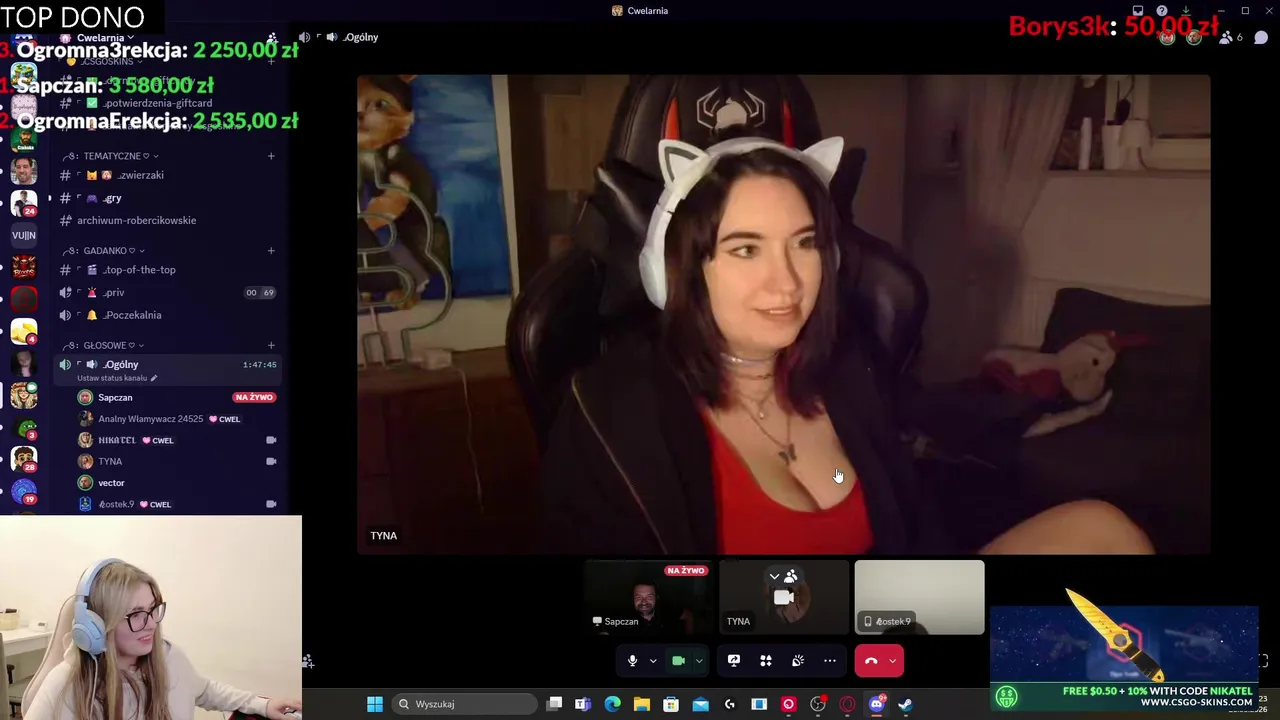
Task: Start screen sharing from call controls
Action: [734, 661]
